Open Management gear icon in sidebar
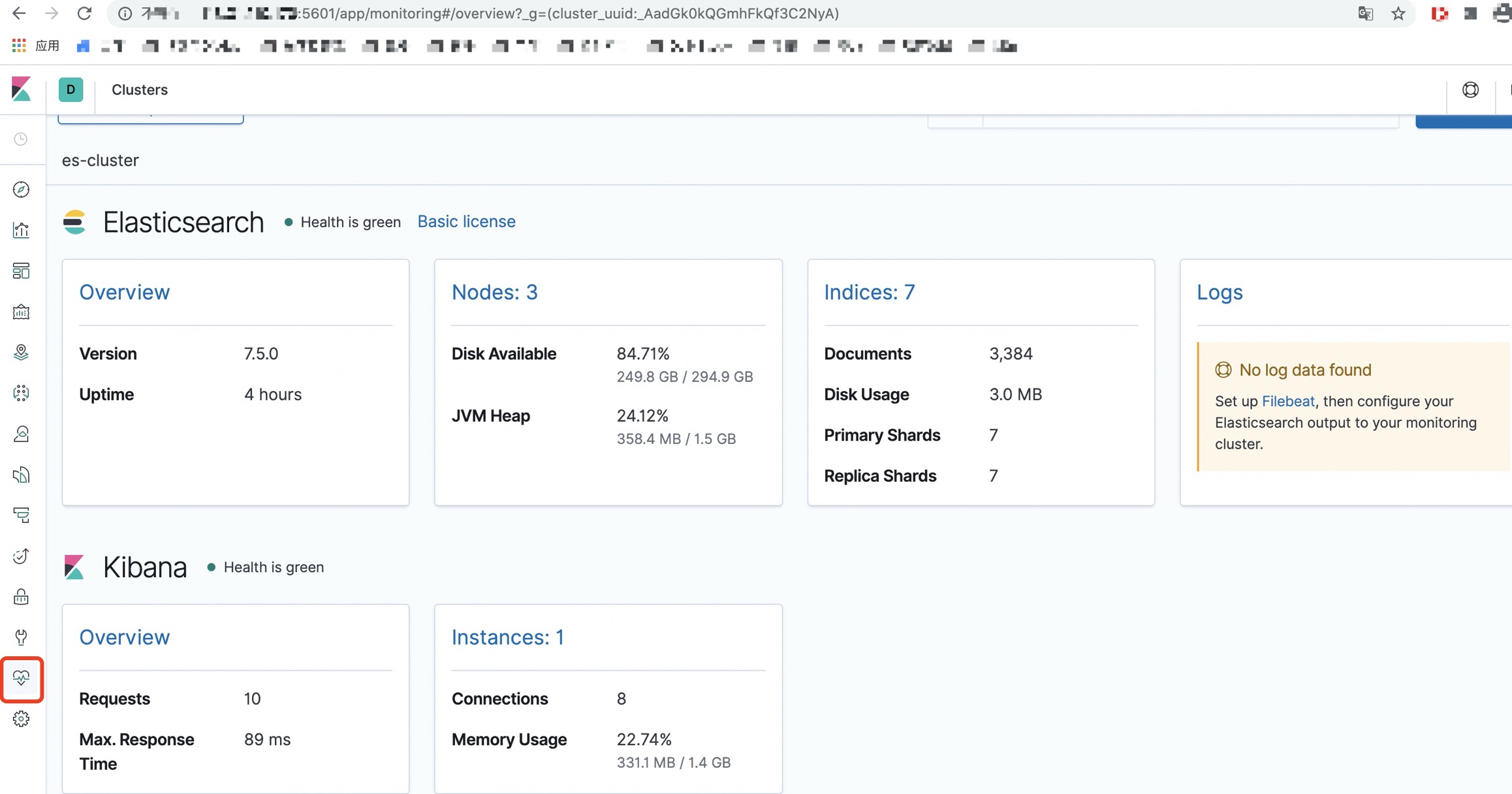The image size is (1512, 794). pos(21,719)
